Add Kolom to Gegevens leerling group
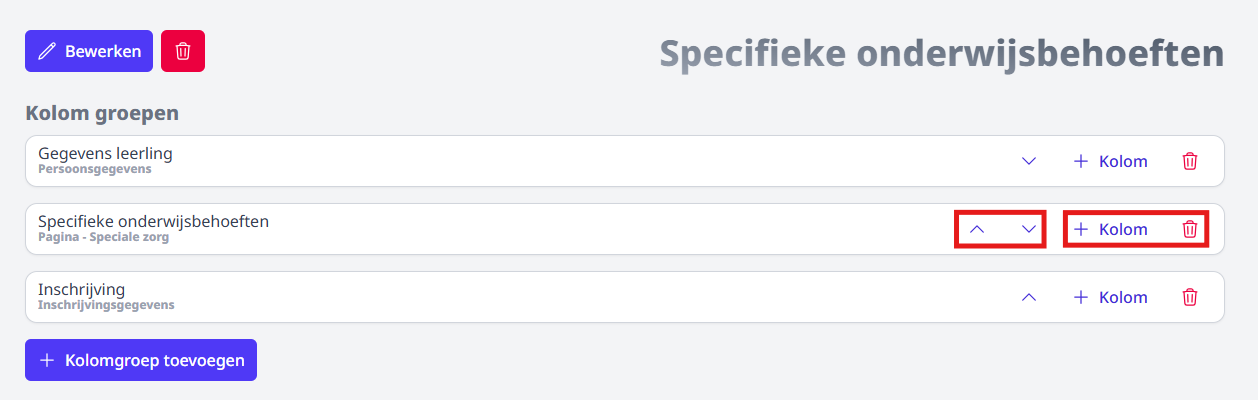Image resolution: width=1258 pixels, height=400 pixels. 1110,161
